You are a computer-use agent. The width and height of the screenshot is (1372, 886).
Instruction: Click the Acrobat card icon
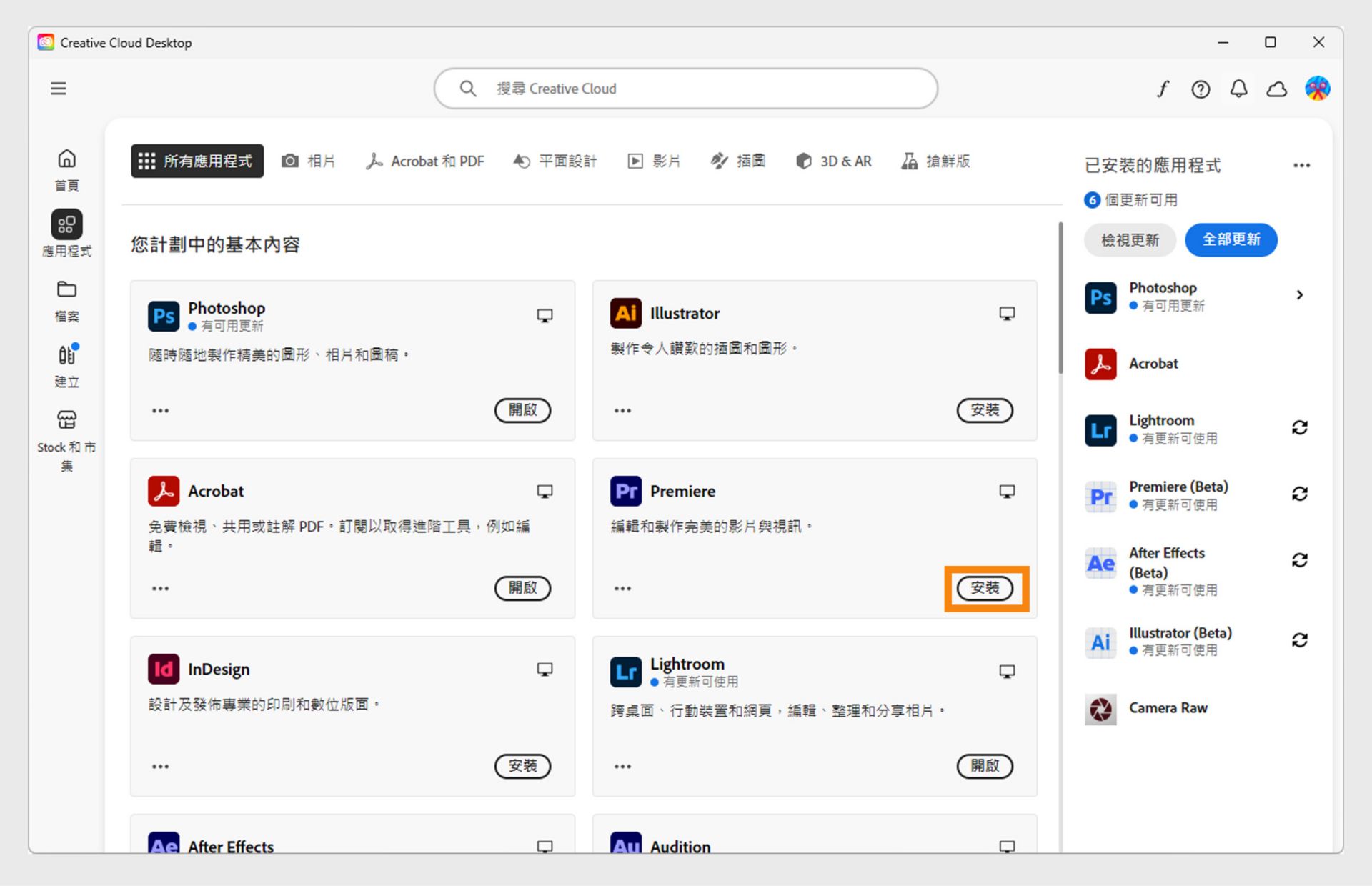(x=164, y=491)
